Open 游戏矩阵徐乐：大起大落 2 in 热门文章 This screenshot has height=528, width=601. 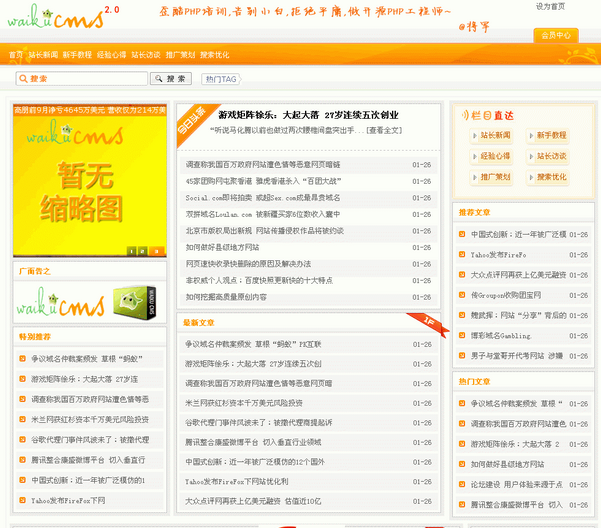515,444
